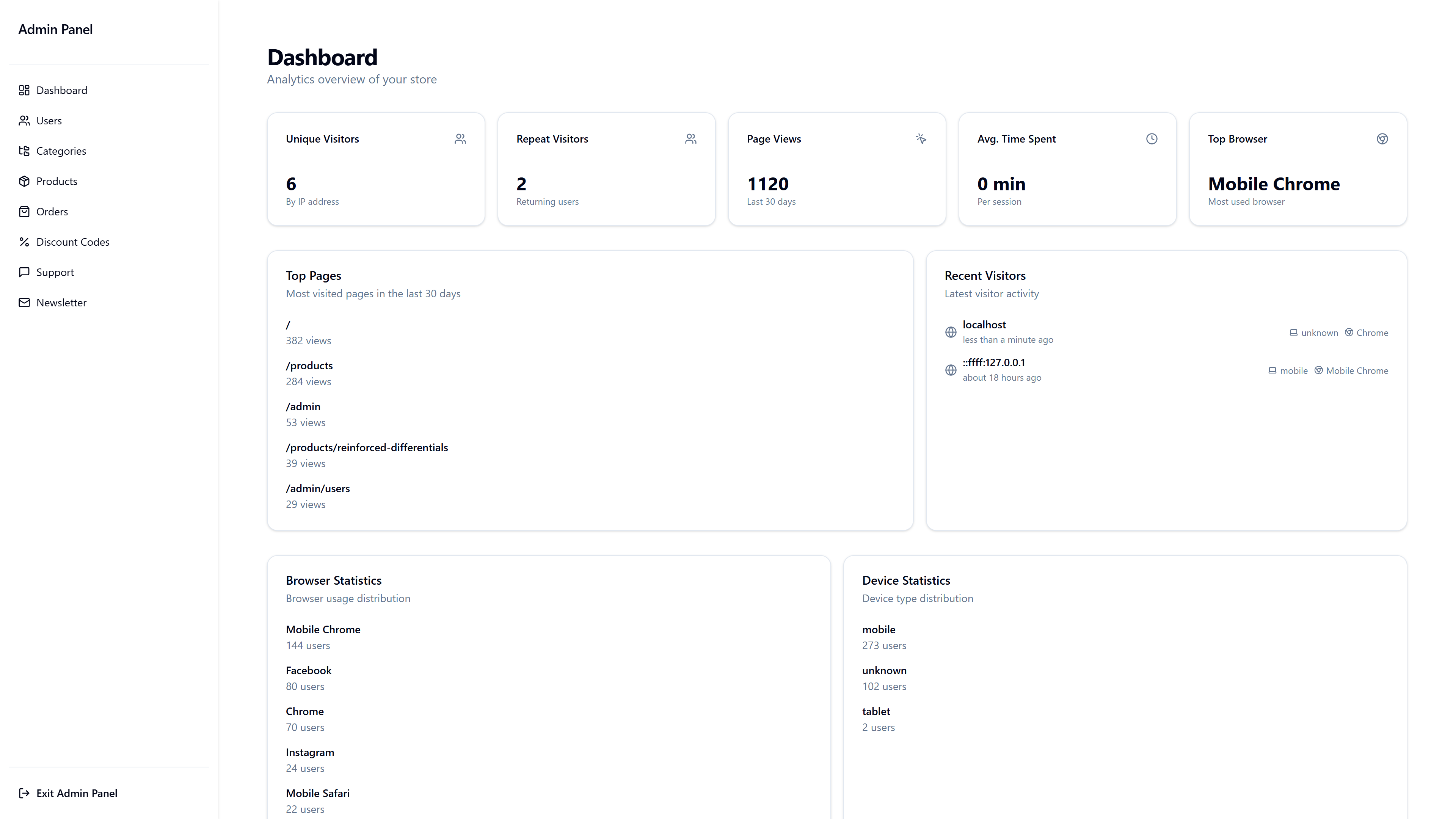Click the Chrome icon in localhost row
Screen dimensions: 1456x819
click(1349, 333)
